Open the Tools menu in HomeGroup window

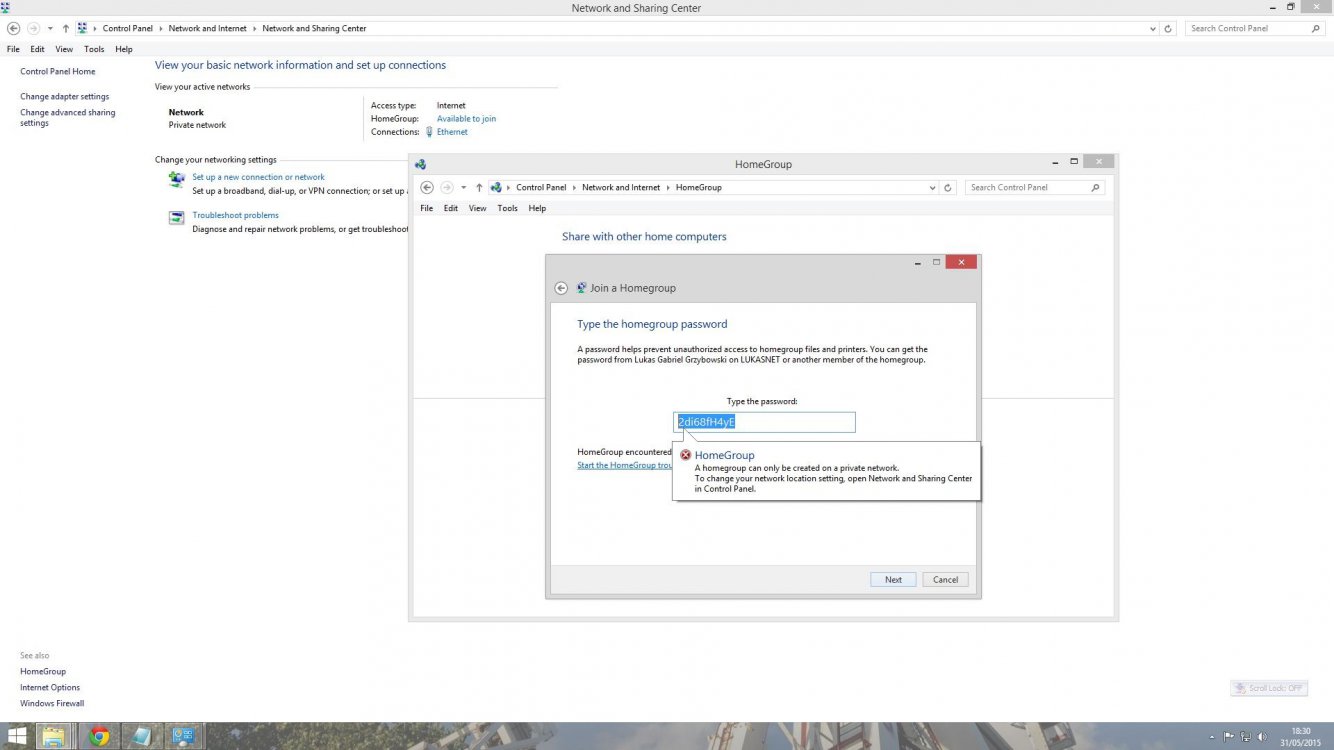[x=507, y=208]
